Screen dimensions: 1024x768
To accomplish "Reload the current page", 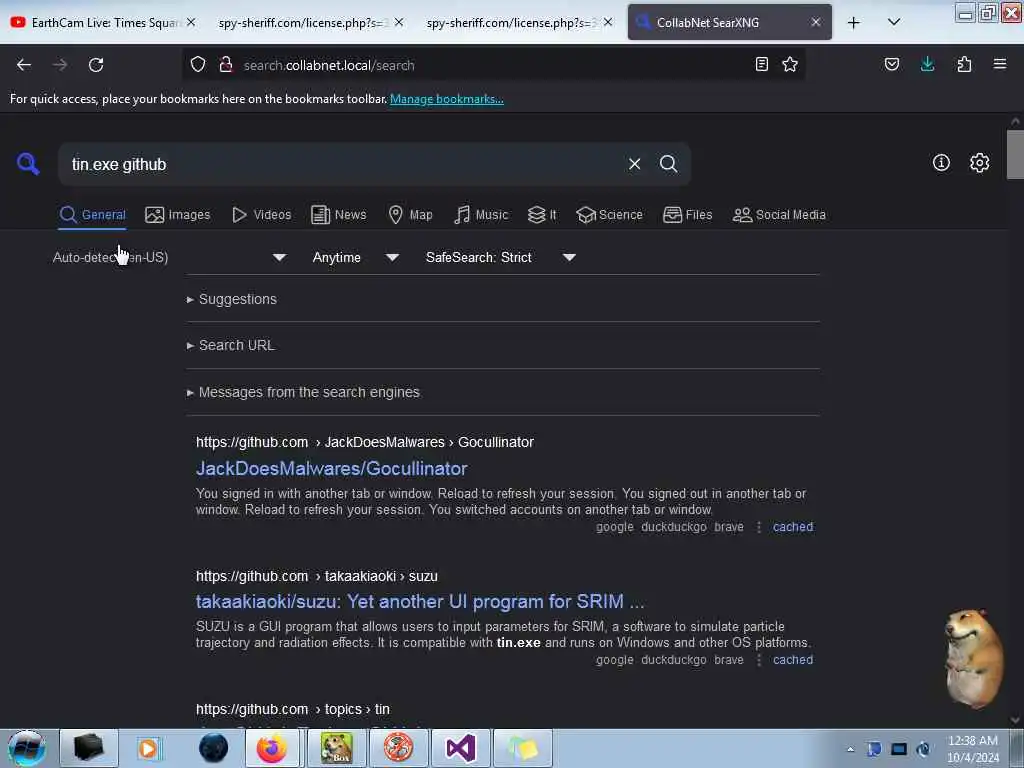I will (96, 65).
